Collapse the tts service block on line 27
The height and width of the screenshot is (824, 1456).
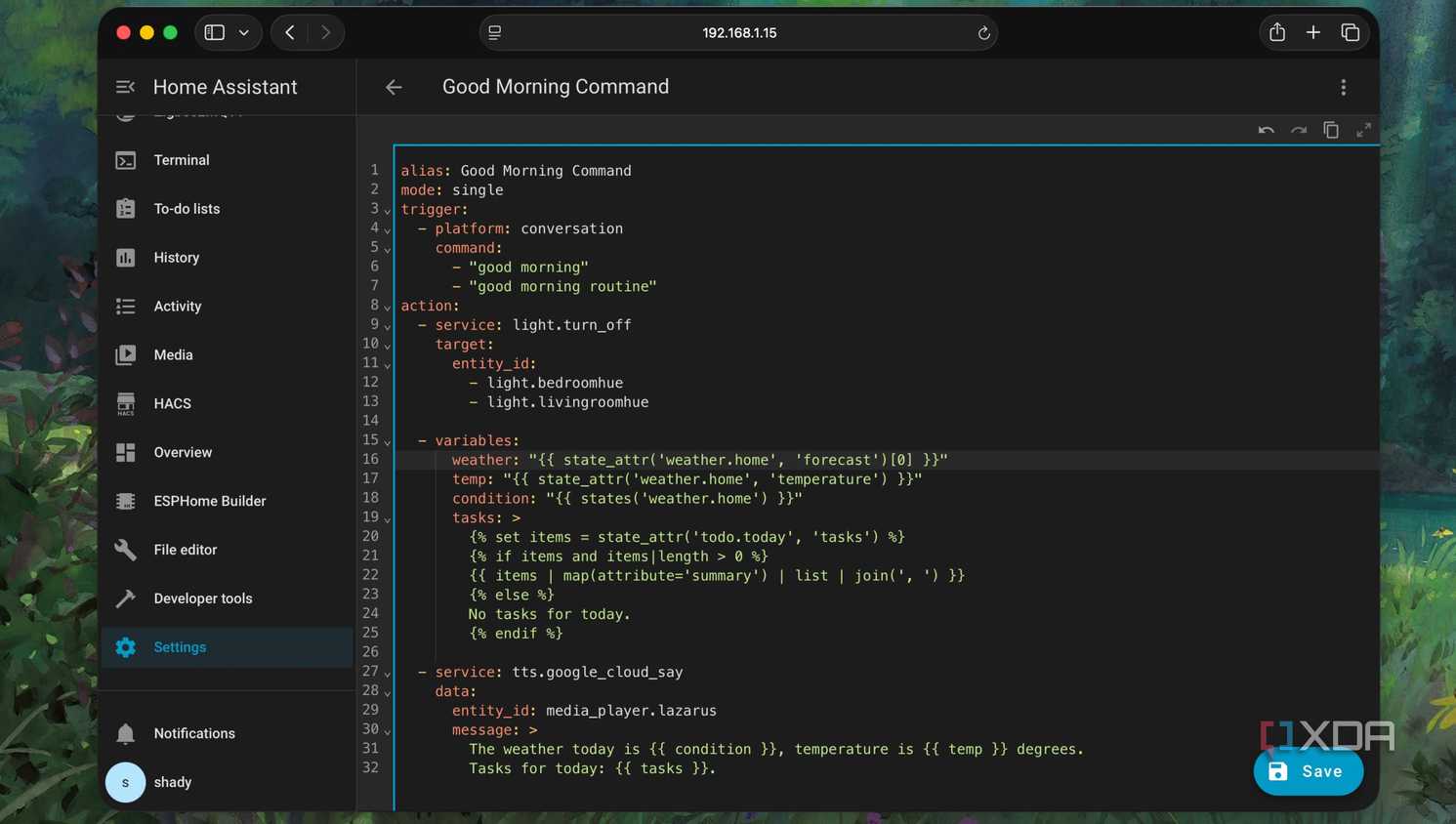(388, 674)
